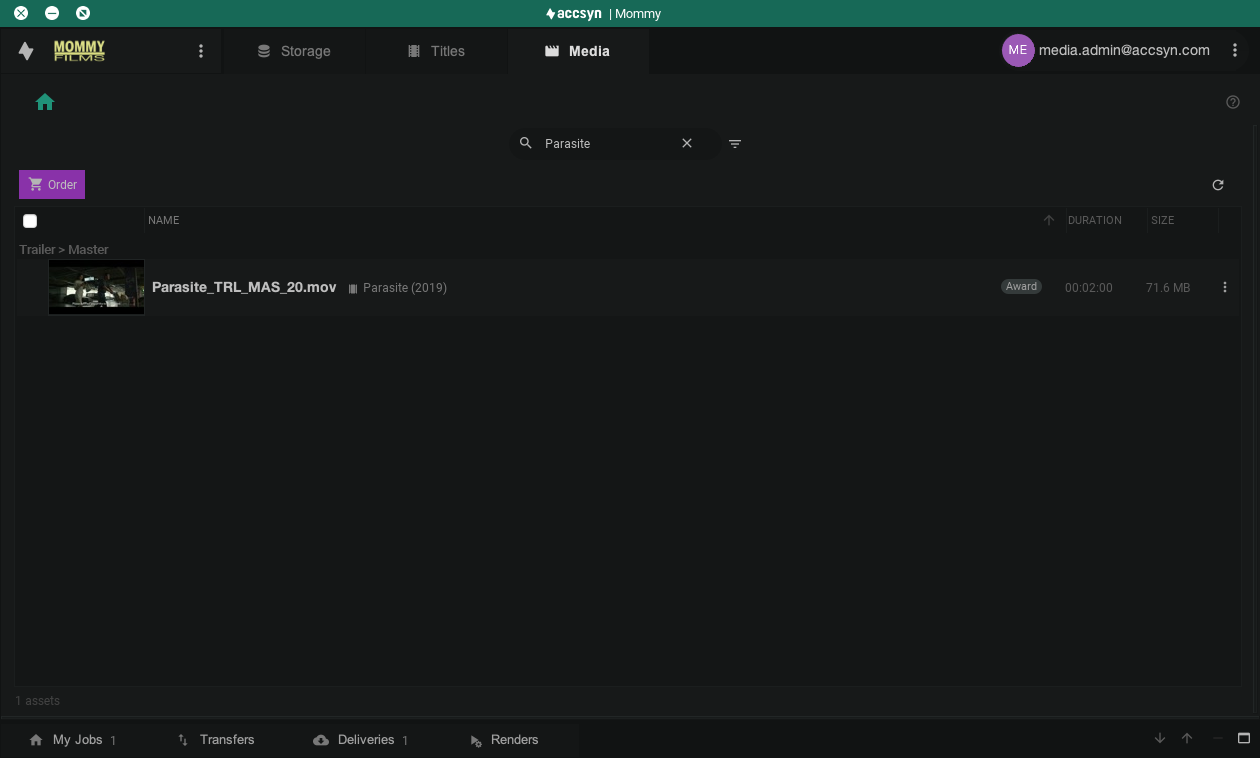Click the accsyn lightning logo icon
Viewport: 1260px width, 758px height.
point(27,51)
